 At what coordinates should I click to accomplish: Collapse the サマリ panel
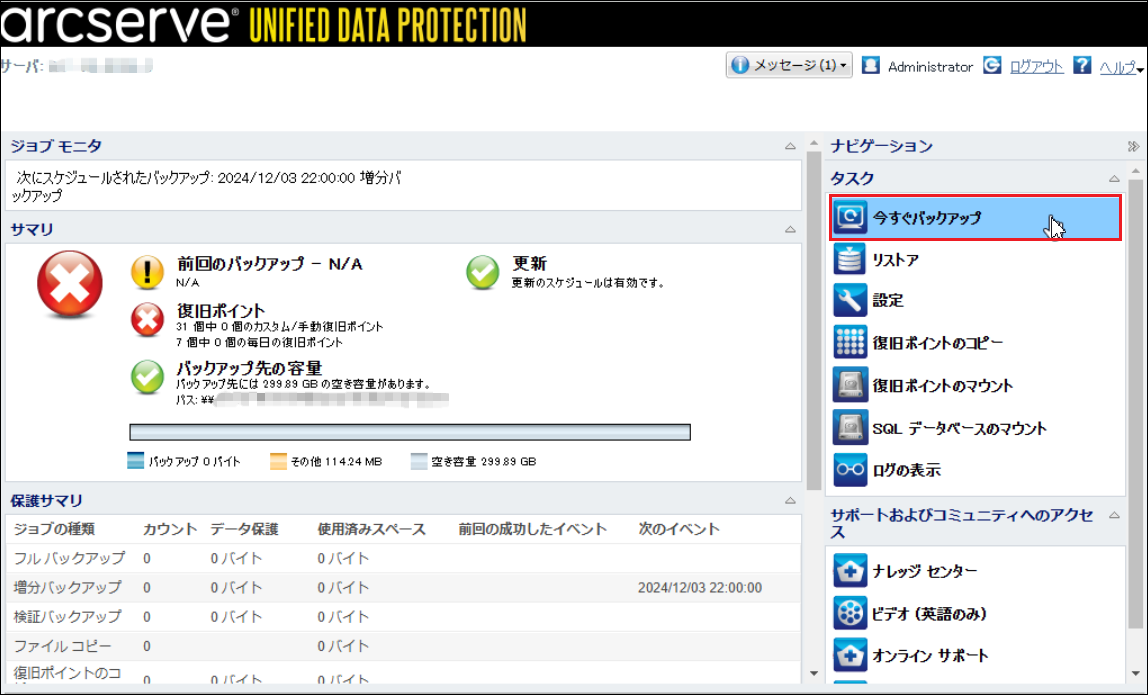[x=790, y=229]
